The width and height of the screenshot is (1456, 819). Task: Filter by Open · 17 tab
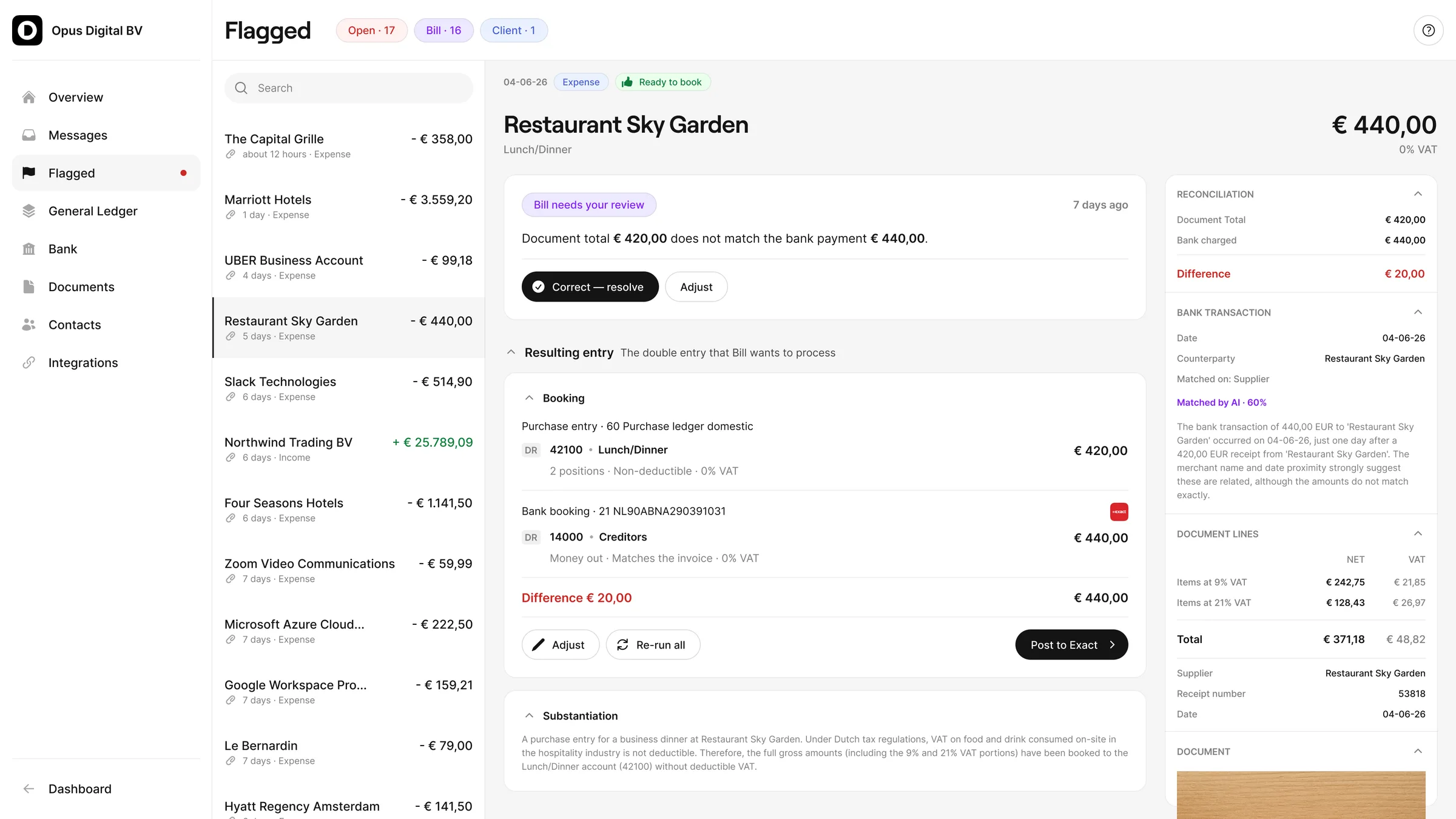[371, 30]
